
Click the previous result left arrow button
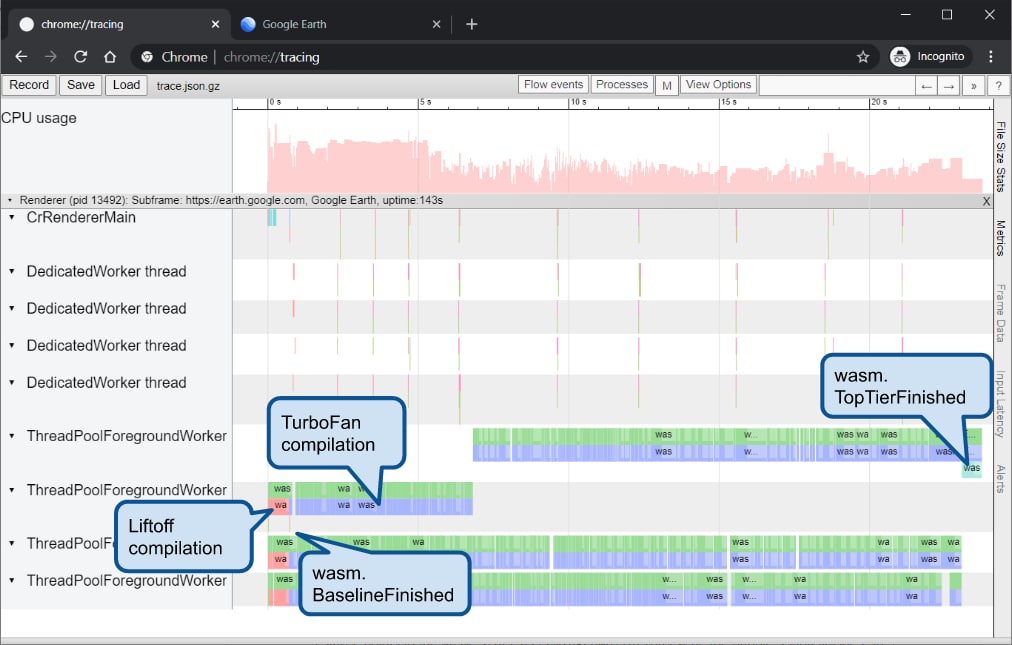(x=927, y=86)
